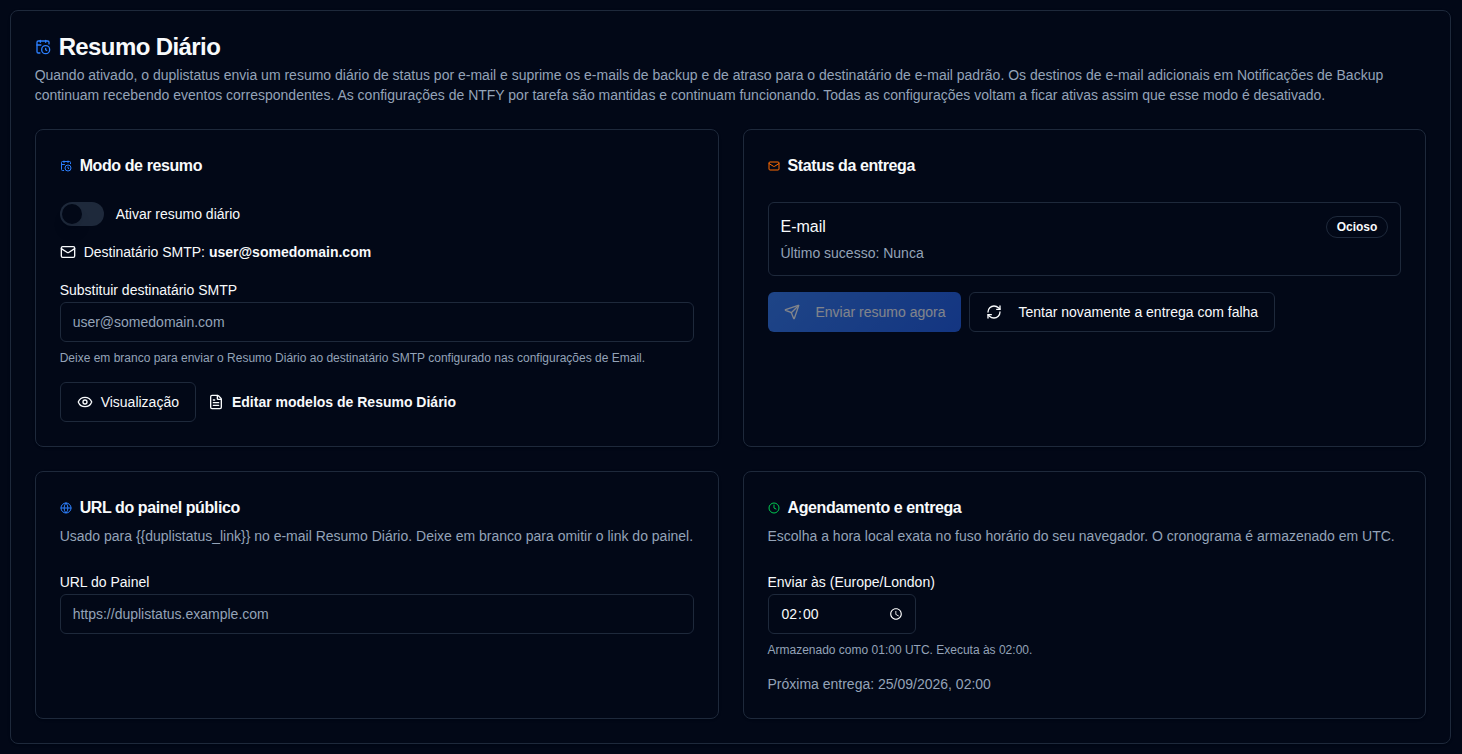Click the mail icon before Destinatário SMTP
The height and width of the screenshot is (754, 1462).
tap(68, 252)
